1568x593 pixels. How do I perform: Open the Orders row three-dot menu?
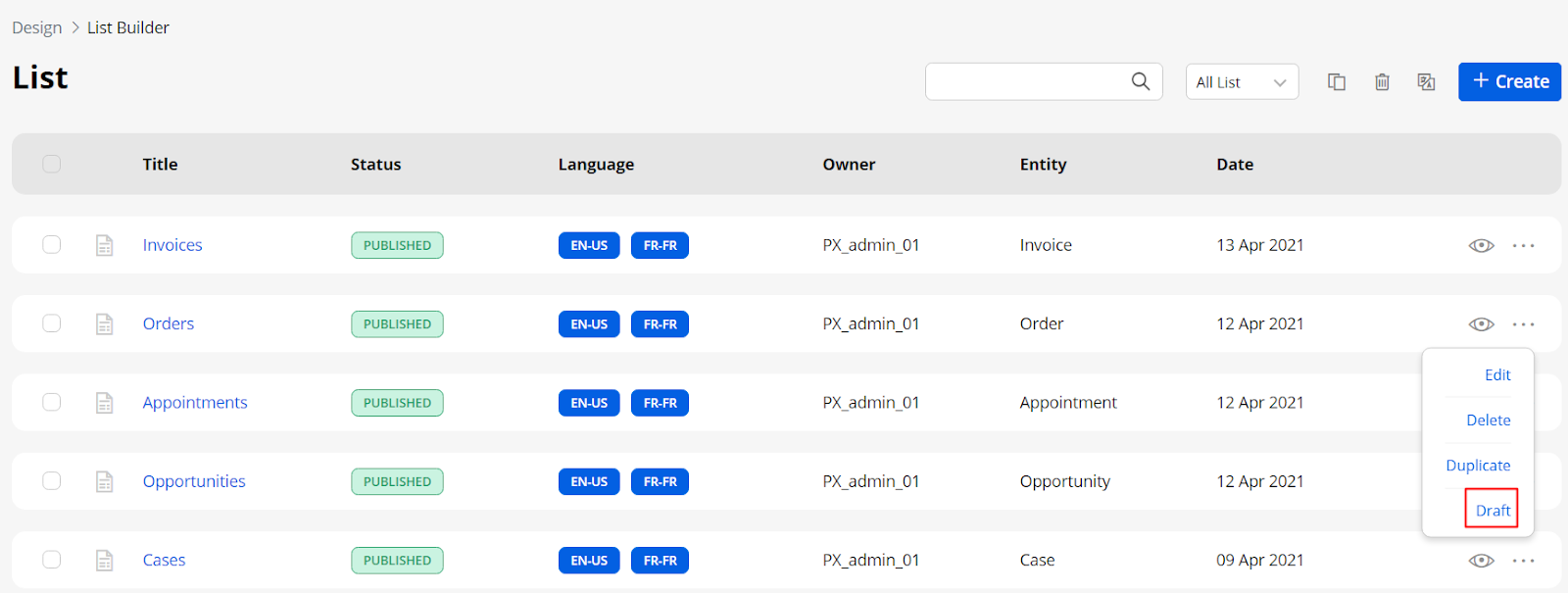pos(1523,324)
